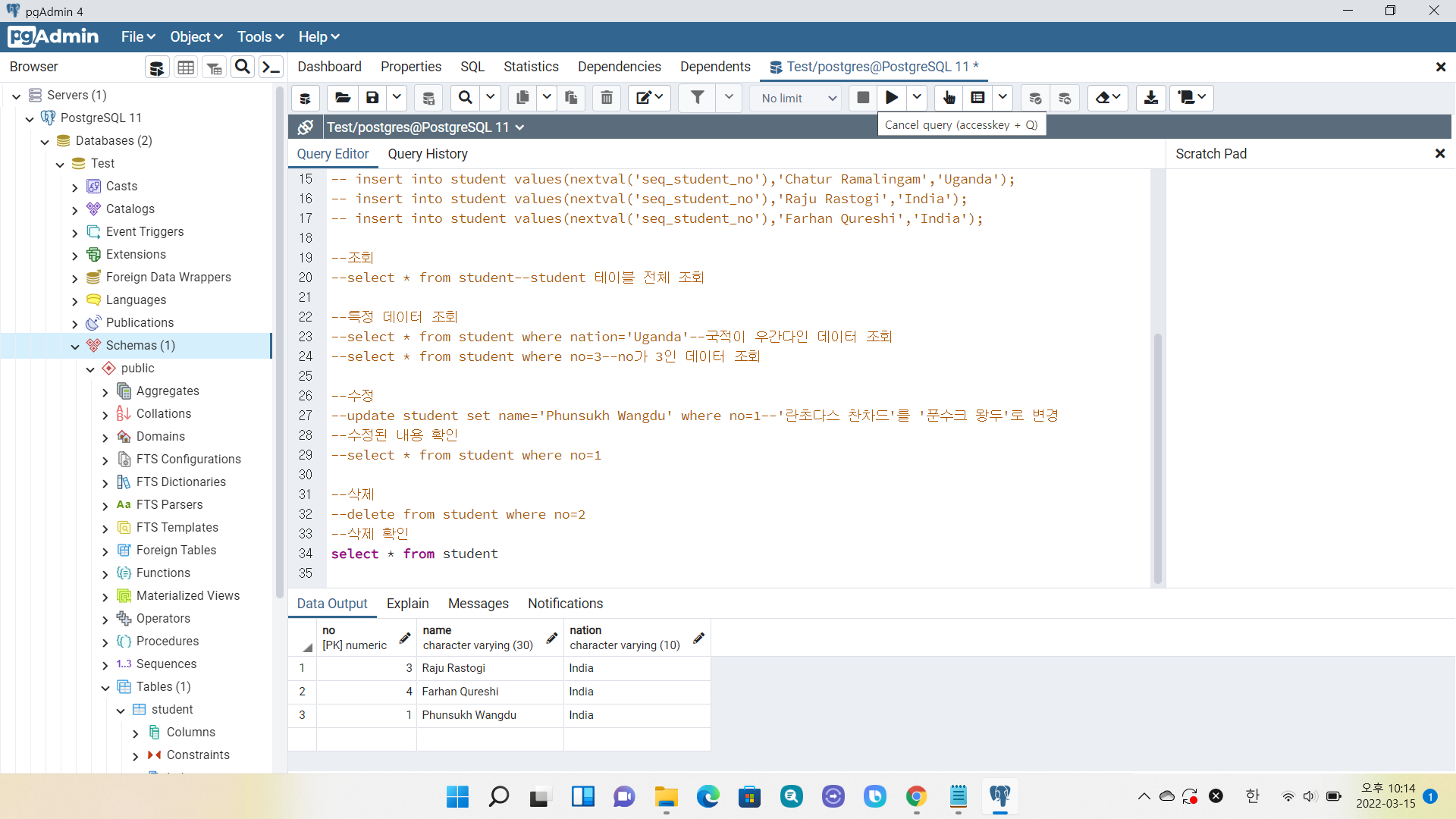Switch to the Query History tab
The width and height of the screenshot is (1456, 819).
click(x=428, y=154)
